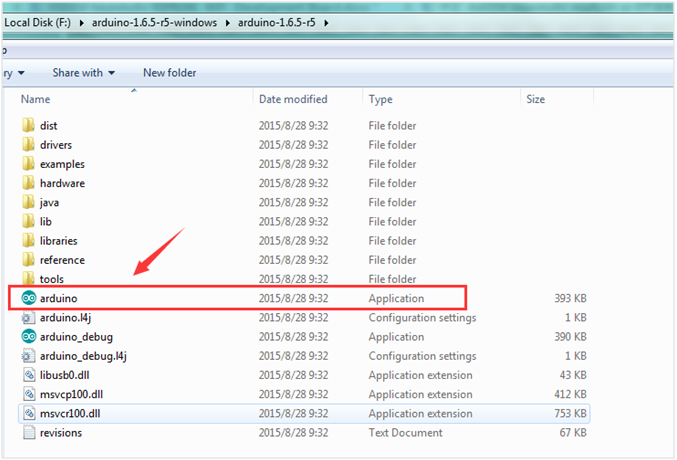677x460 pixels.
Task: Select the 'arduino_debug' file name
Action: coord(76,337)
